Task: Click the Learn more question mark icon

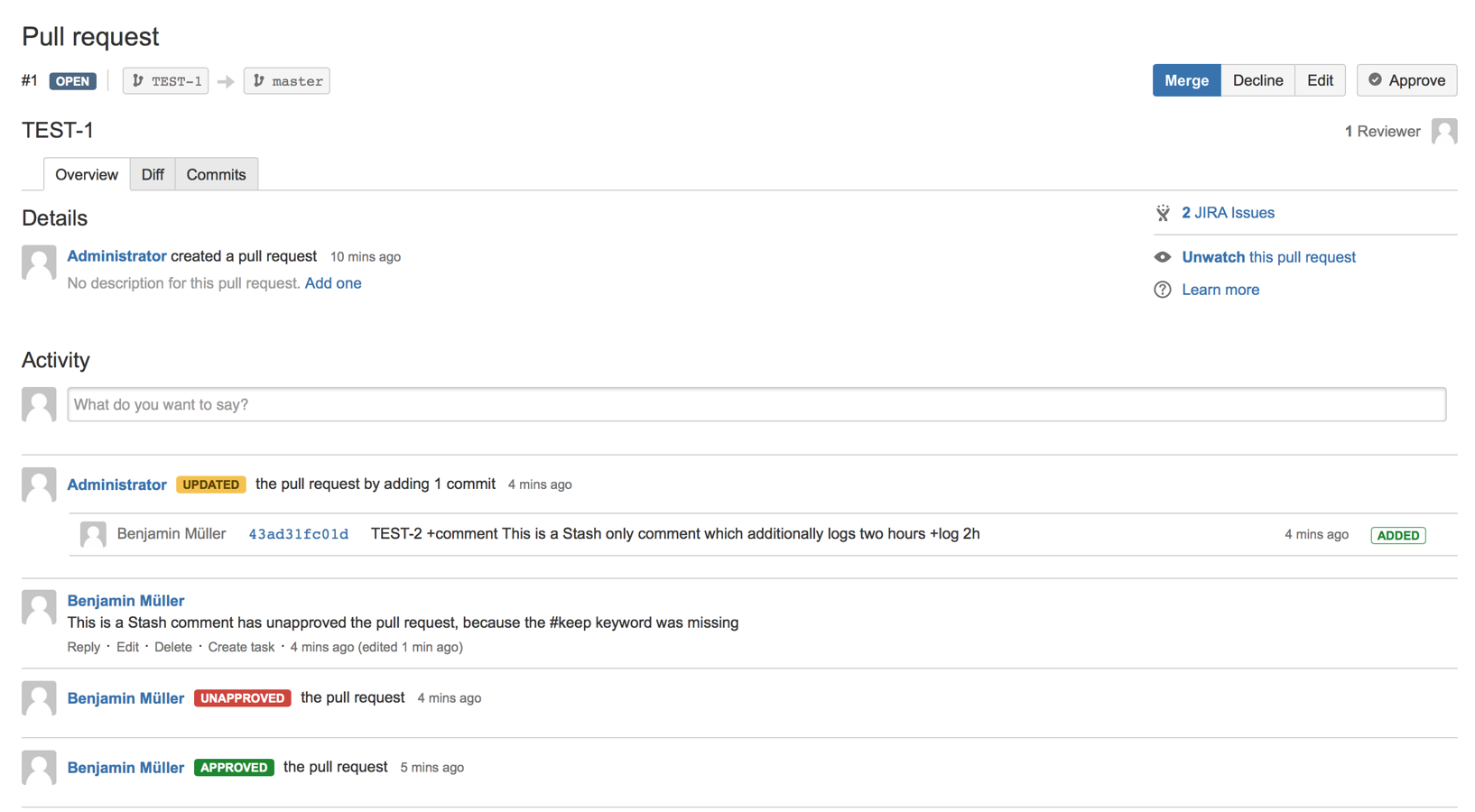Action: (x=1163, y=290)
